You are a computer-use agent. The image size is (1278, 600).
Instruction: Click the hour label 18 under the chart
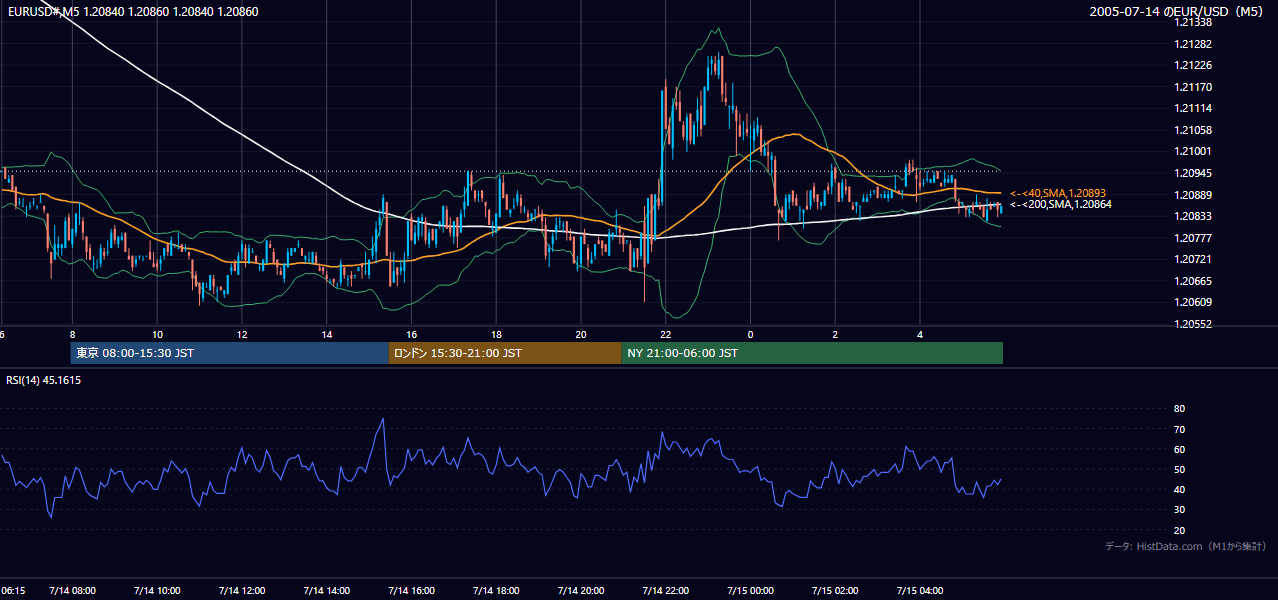point(496,335)
